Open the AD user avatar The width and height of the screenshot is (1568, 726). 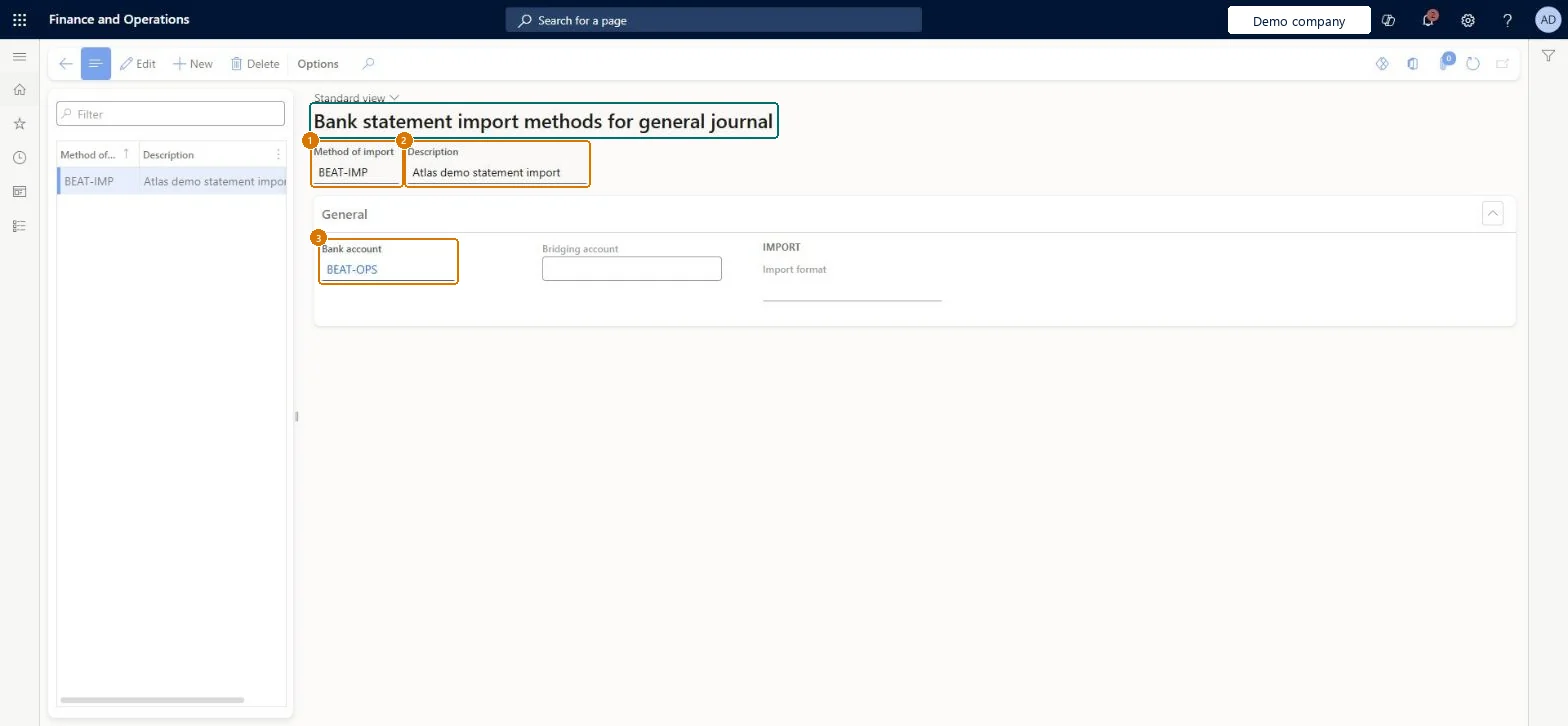pyautogui.click(x=1547, y=20)
